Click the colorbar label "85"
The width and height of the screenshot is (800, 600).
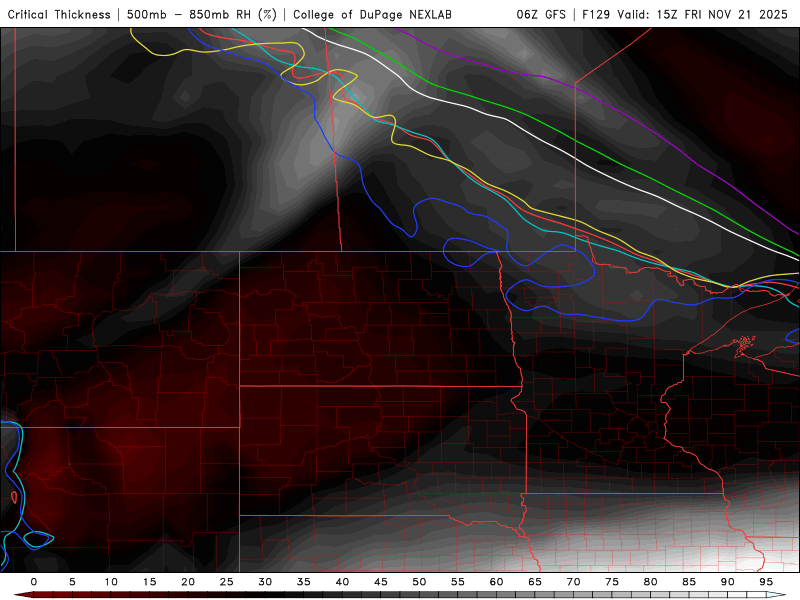click(689, 582)
